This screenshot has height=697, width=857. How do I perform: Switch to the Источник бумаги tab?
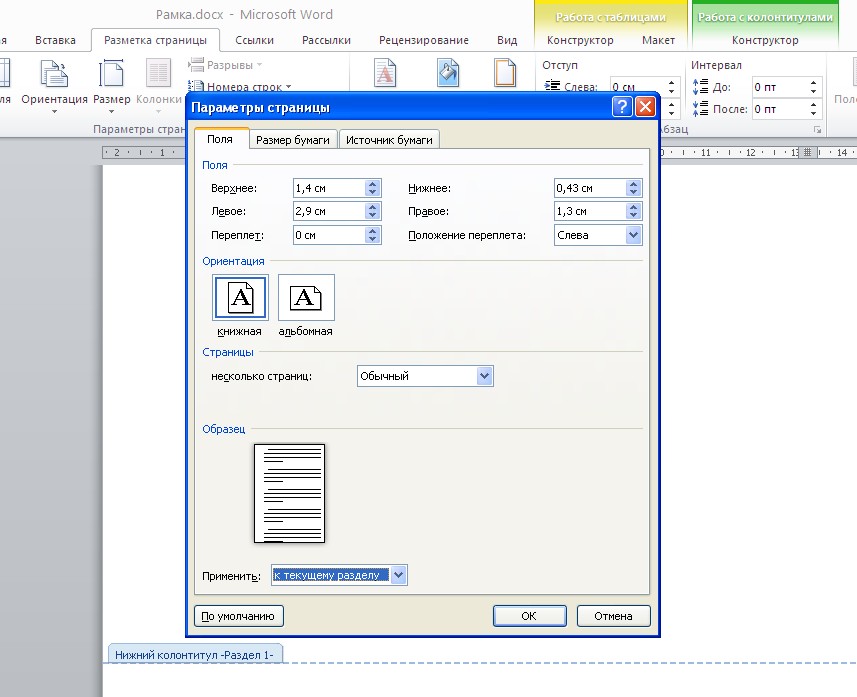[x=389, y=140]
